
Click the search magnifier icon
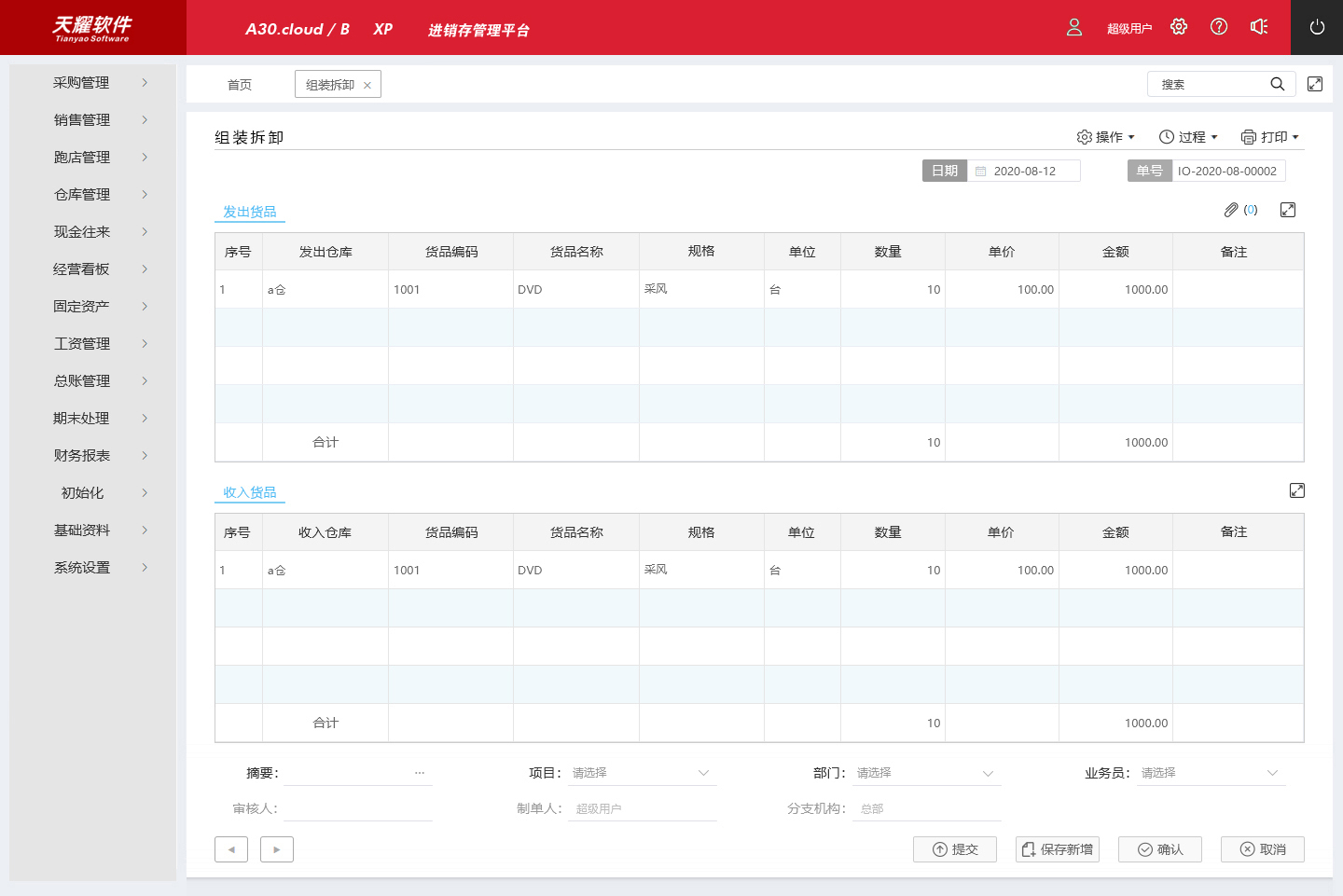1278,84
